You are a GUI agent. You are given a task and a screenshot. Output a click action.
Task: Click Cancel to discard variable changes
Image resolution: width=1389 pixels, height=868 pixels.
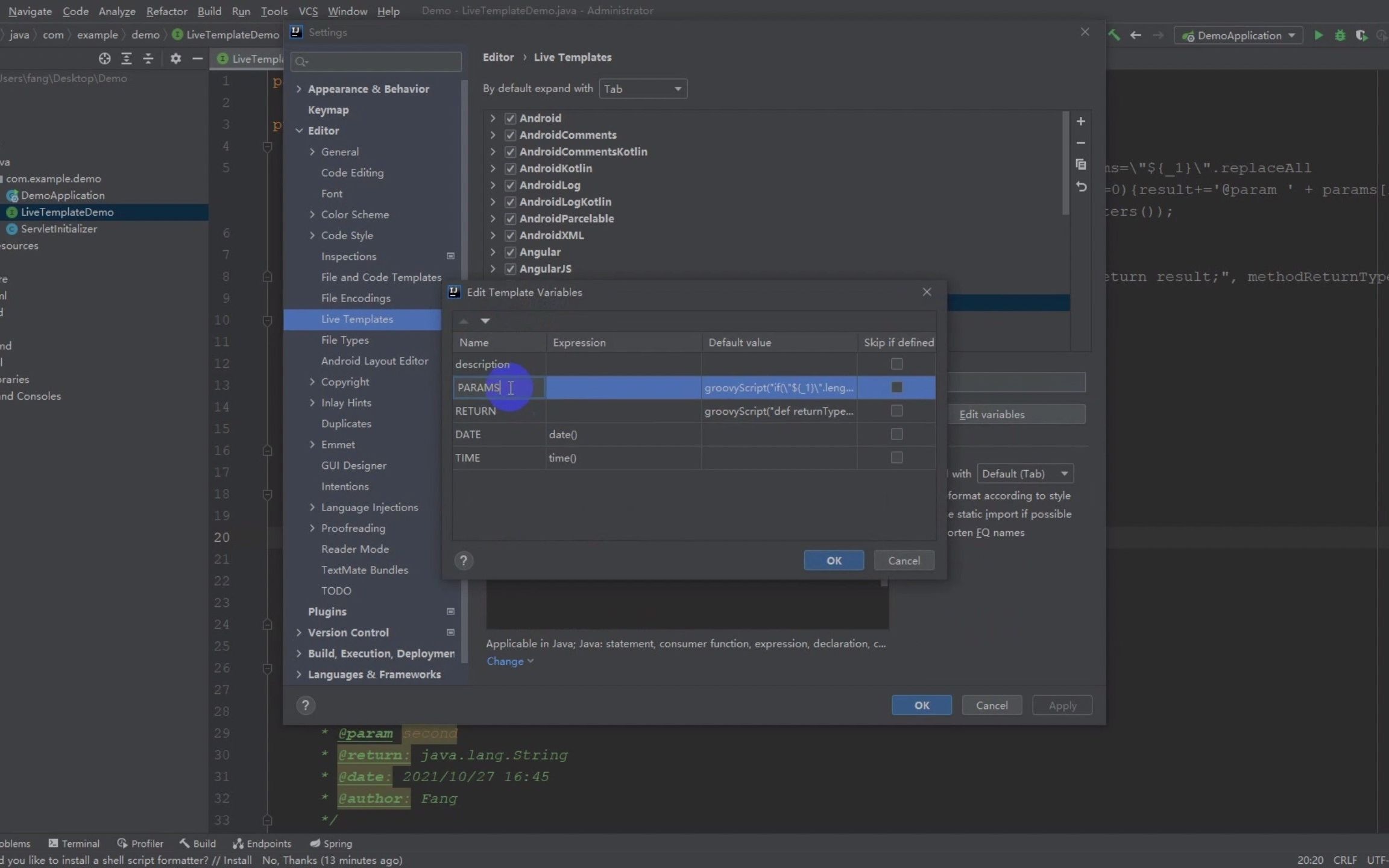click(x=903, y=560)
